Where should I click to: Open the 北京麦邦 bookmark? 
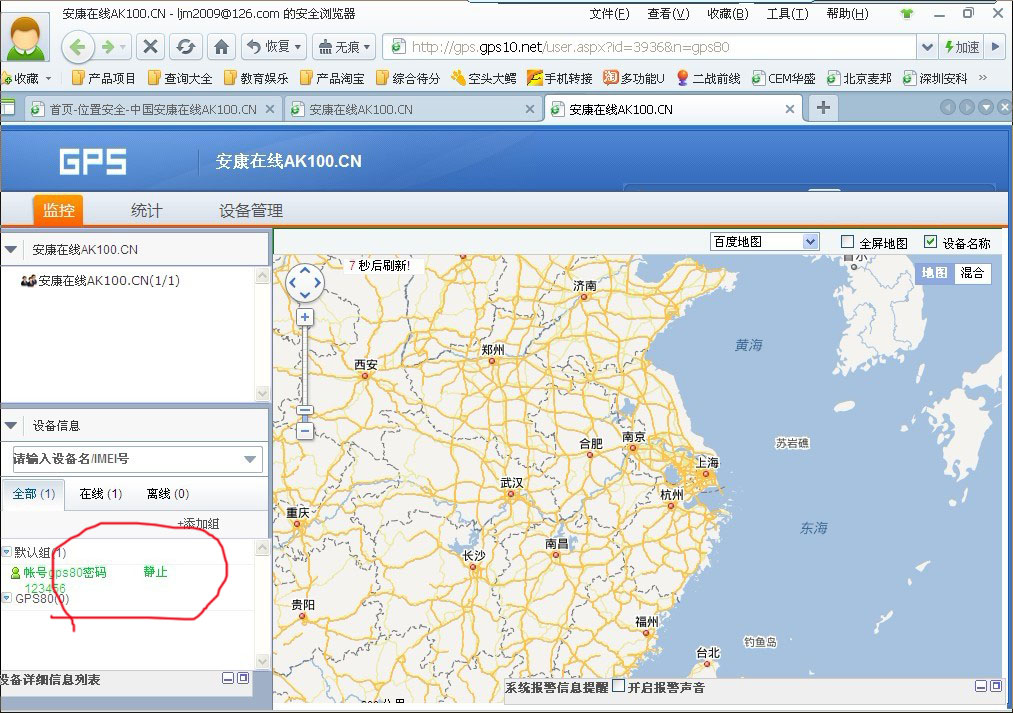(x=859, y=78)
